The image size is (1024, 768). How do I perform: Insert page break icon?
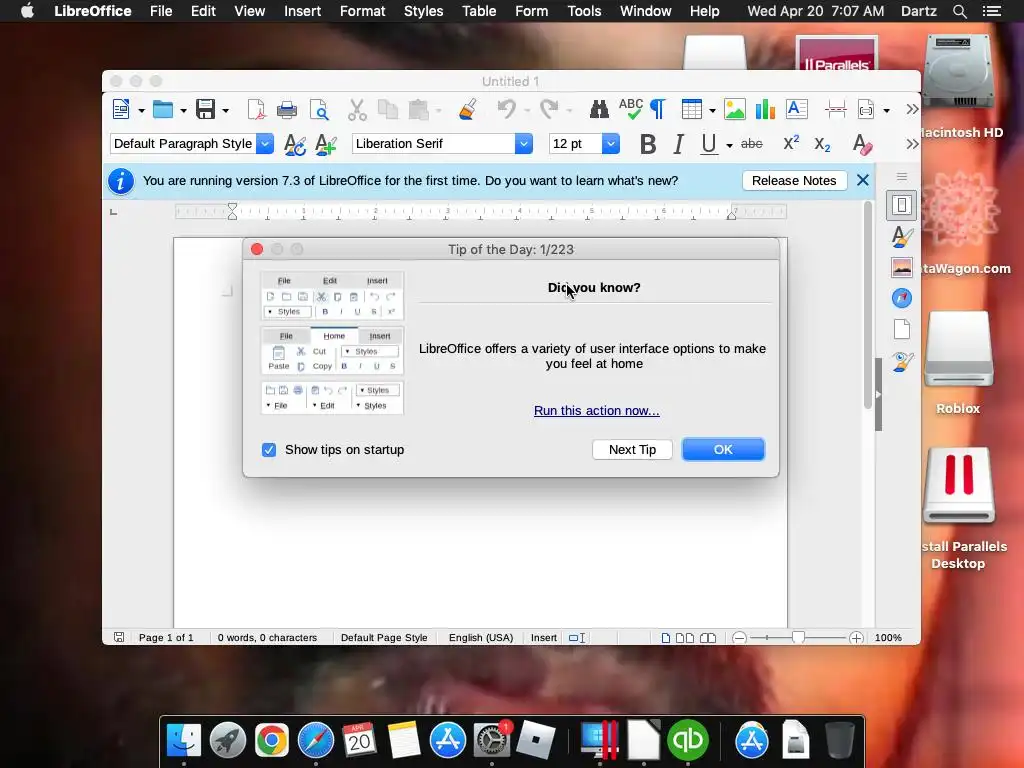836,109
